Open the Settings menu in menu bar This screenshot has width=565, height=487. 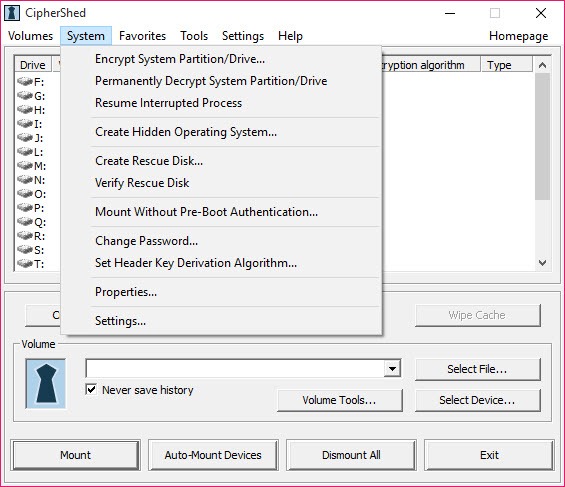[243, 36]
